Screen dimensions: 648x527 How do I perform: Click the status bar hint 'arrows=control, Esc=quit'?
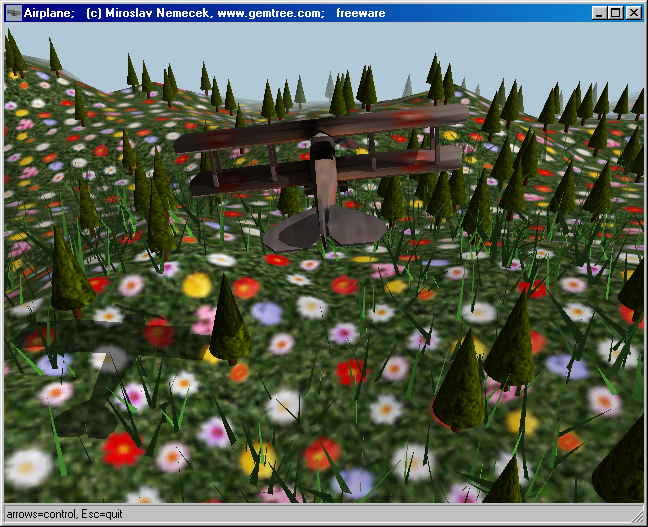70,514
